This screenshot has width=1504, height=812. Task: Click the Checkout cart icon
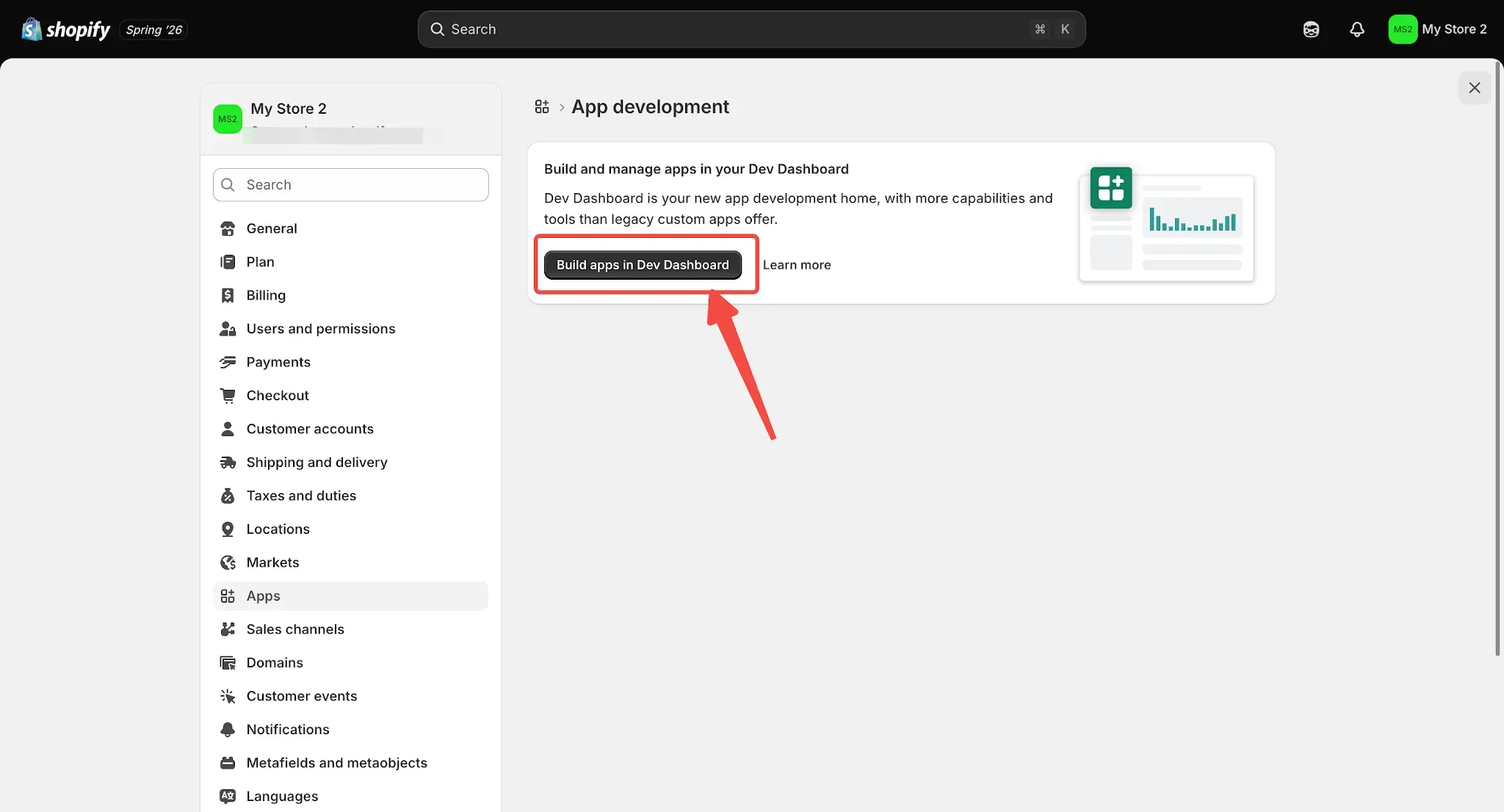pos(228,396)
